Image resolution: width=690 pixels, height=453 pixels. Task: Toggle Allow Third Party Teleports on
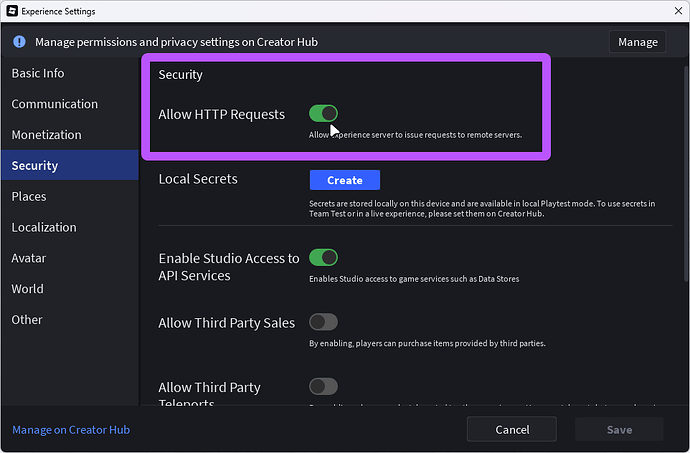[x=323, y=386]
